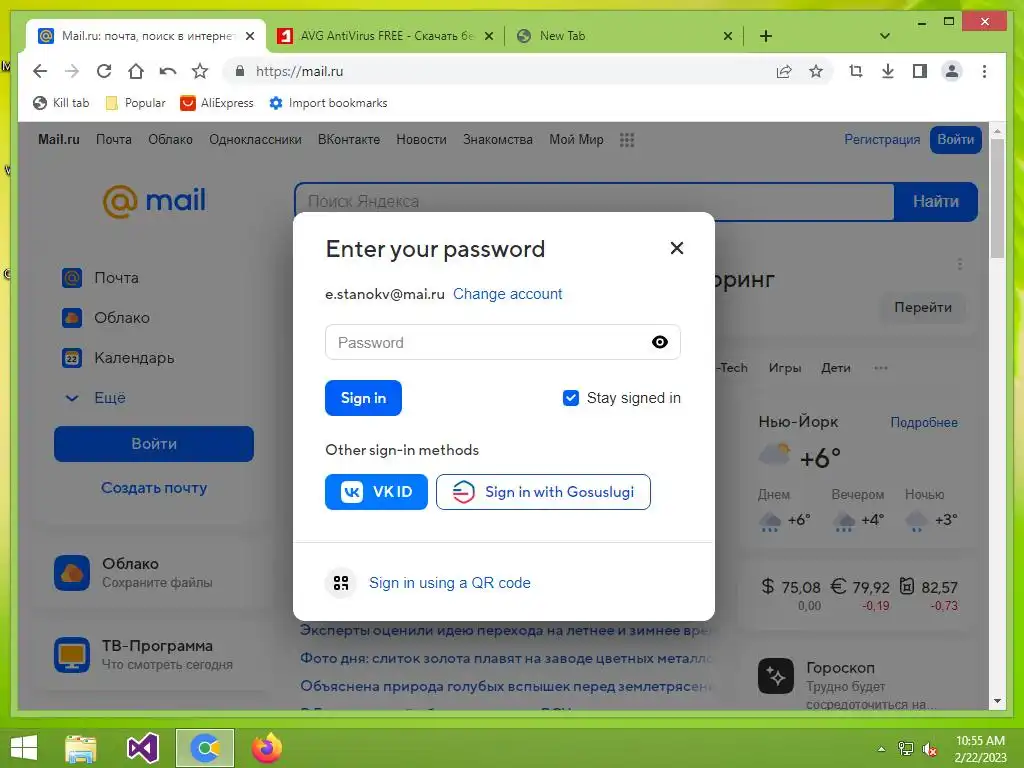This screenshot has width=1024, height=768.
Task: Click the blue Sign in button
Action: (x=363, y=398)
